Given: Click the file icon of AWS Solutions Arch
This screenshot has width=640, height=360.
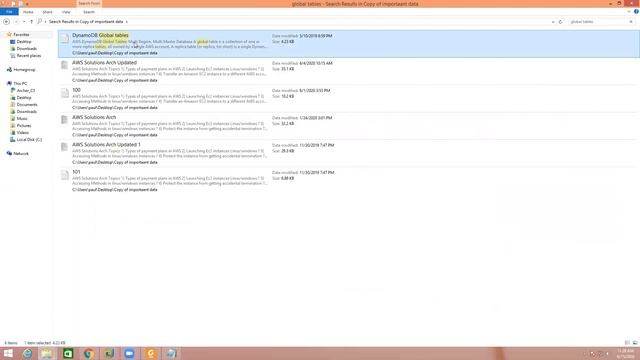Looking at the screenshot, I should [x=64, y=120].
